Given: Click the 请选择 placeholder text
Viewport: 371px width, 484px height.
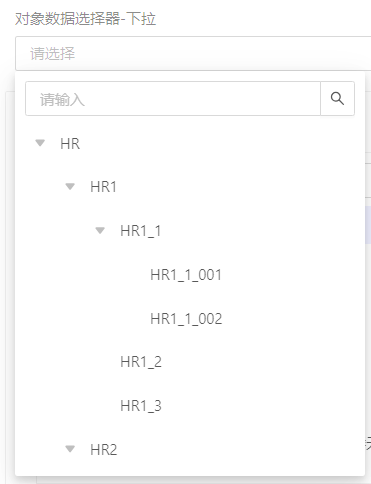Looking at the screenshot, I should pyautogui.click(x=53, y=54).
